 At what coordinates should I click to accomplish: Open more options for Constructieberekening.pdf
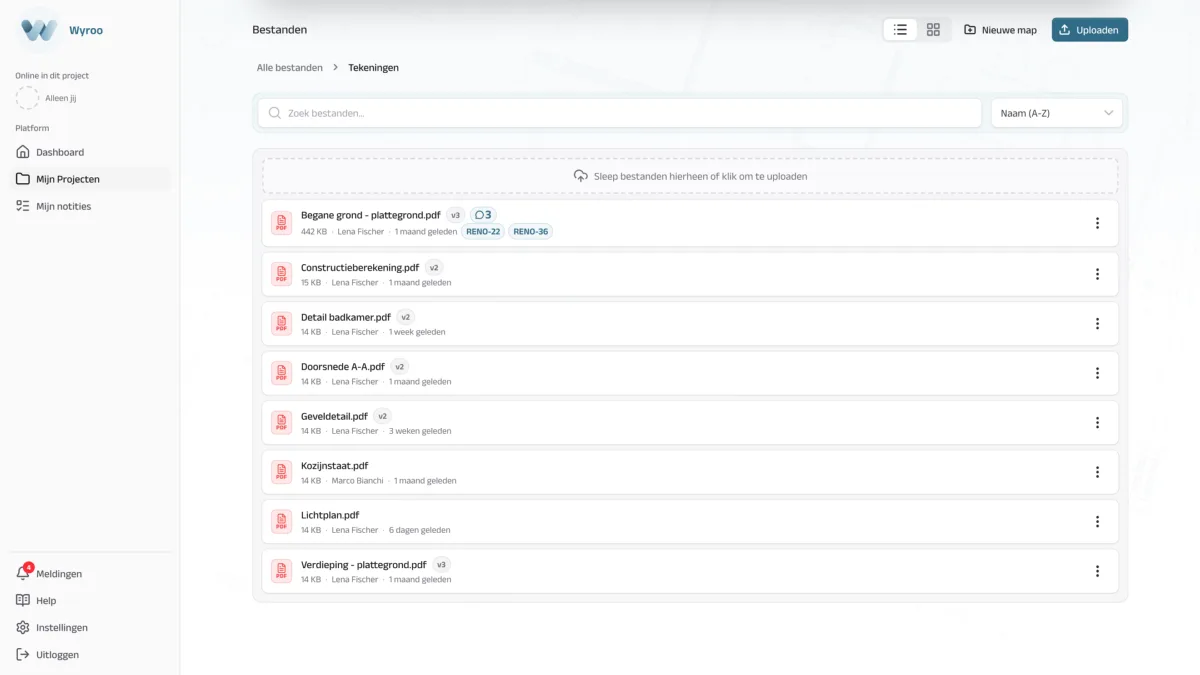tap(1097, 274)
